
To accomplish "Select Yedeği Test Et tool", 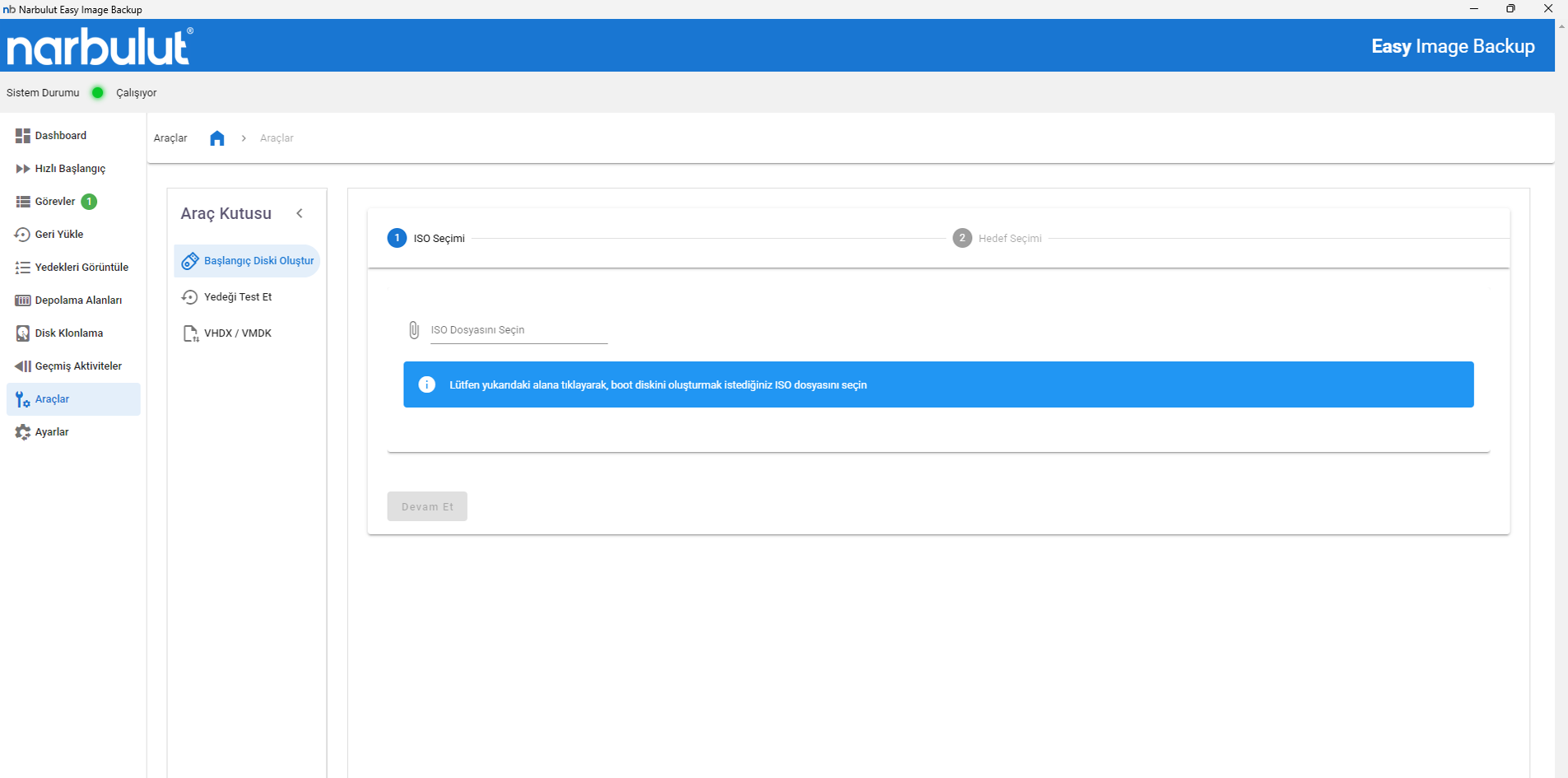I will pyautogui.click(x=237, y=297).
